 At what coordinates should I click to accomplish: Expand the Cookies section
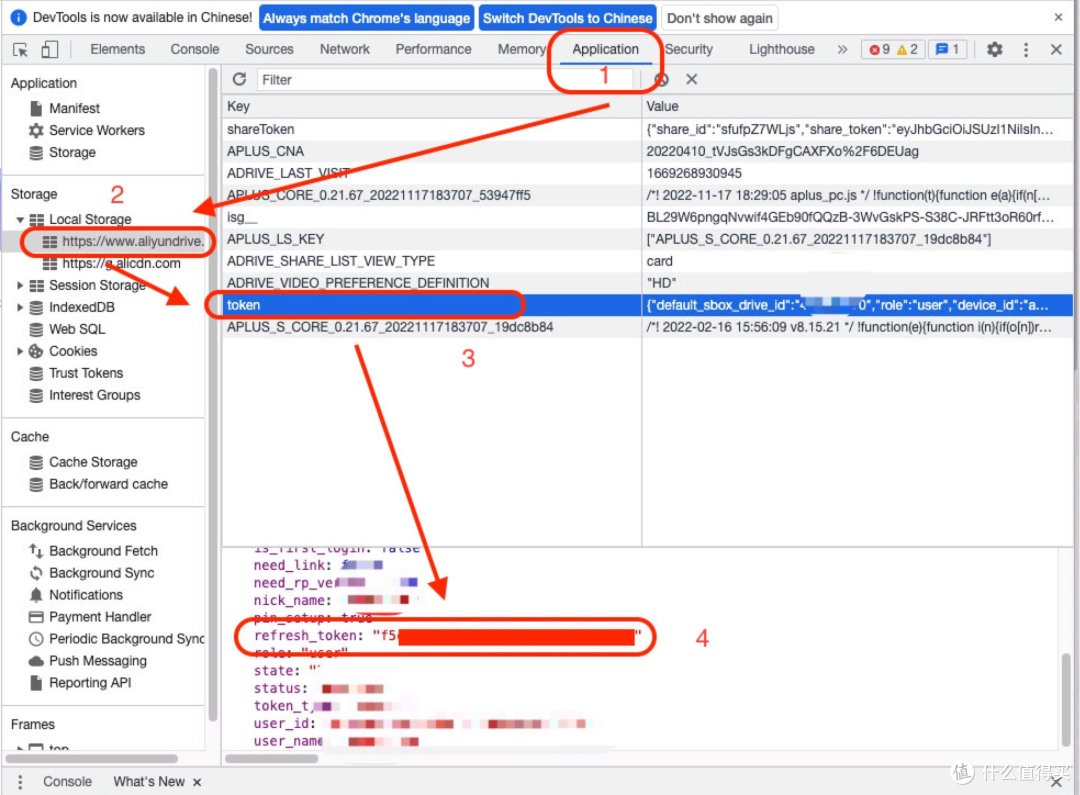coord(19,351)
